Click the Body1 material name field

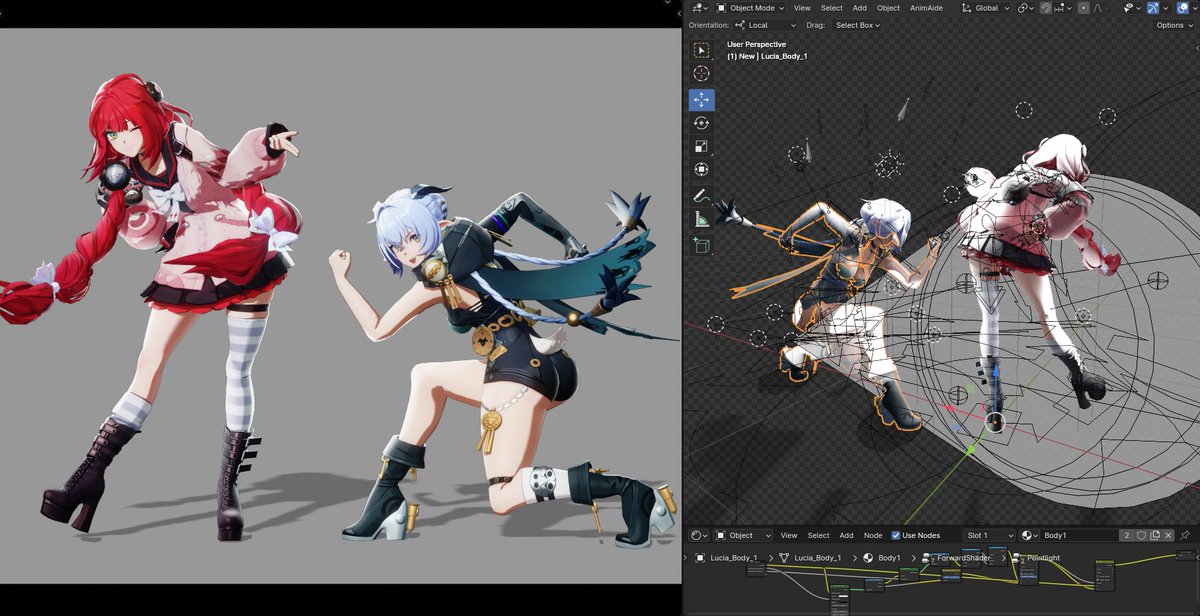point(1080,535)
